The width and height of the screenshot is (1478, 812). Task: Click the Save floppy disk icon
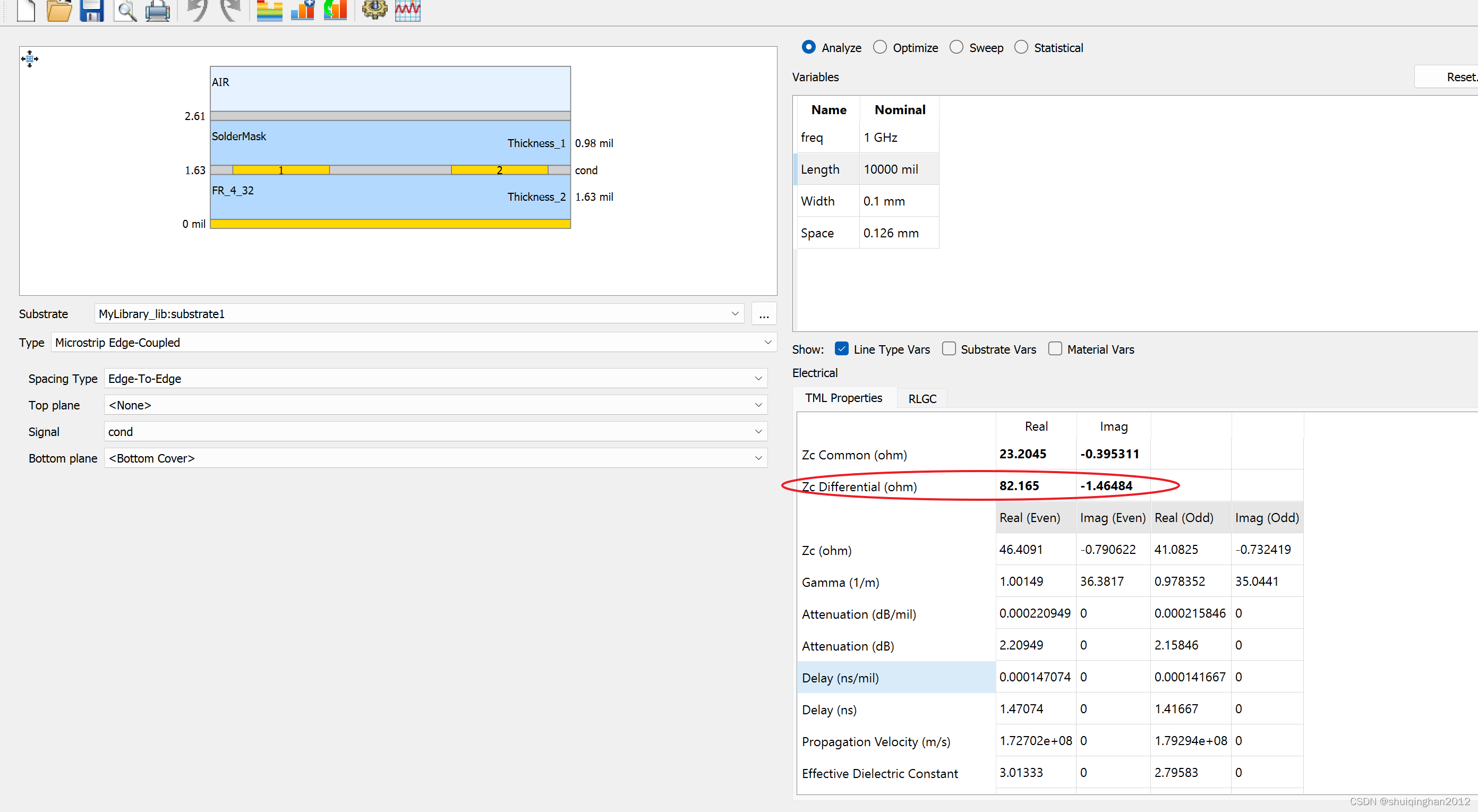pyautogui.click(x=91, y=10)
